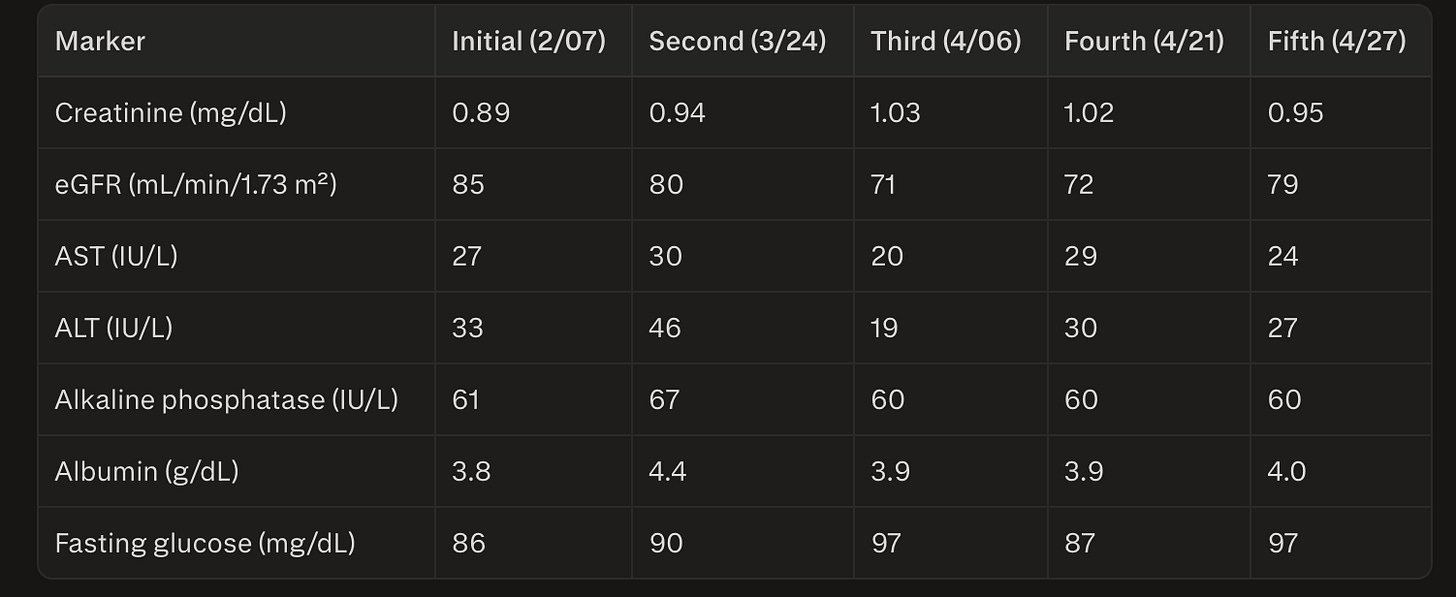This screenshot has height=597, width=1456.
Task: Select the ALT (IU/L) row label
Action: tap(114, 328)
